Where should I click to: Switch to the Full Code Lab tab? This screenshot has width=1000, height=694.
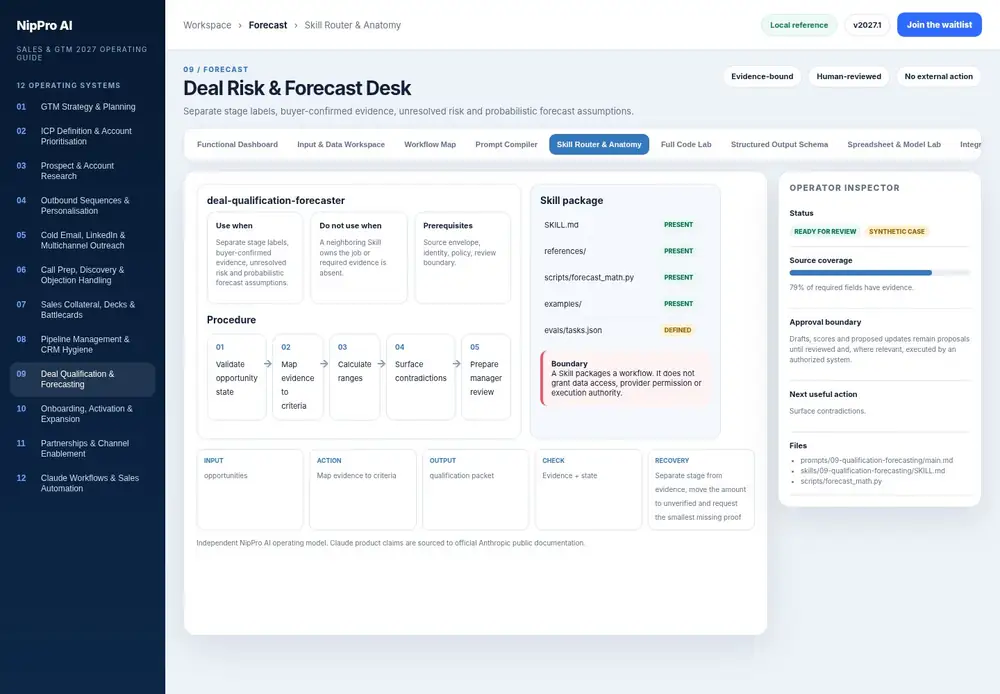pyautogui.click(x=686, y=144)
